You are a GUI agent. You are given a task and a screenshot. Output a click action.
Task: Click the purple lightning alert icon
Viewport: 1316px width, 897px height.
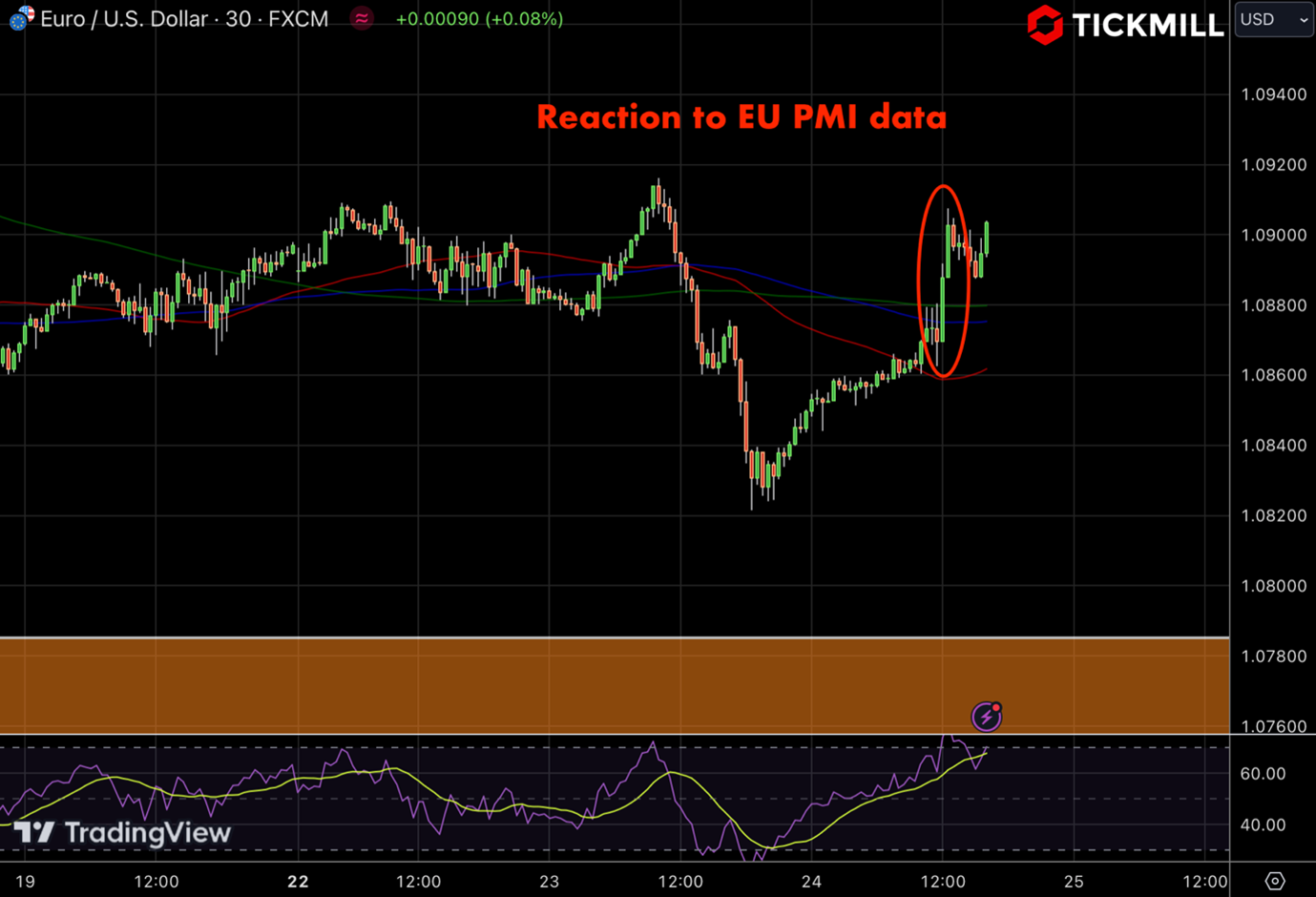(986, 716)
